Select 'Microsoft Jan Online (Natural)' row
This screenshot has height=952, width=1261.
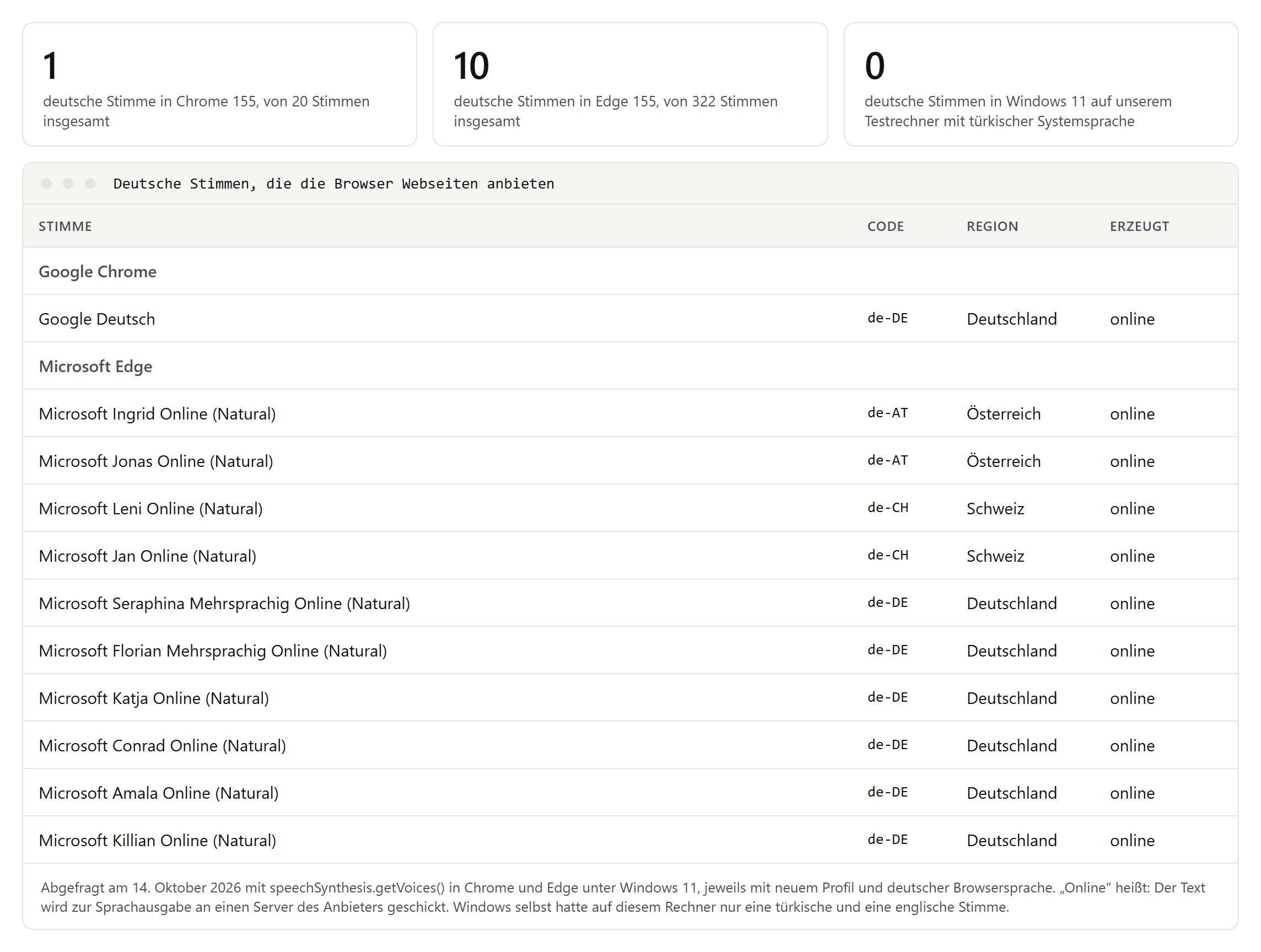tap(630, 555)
